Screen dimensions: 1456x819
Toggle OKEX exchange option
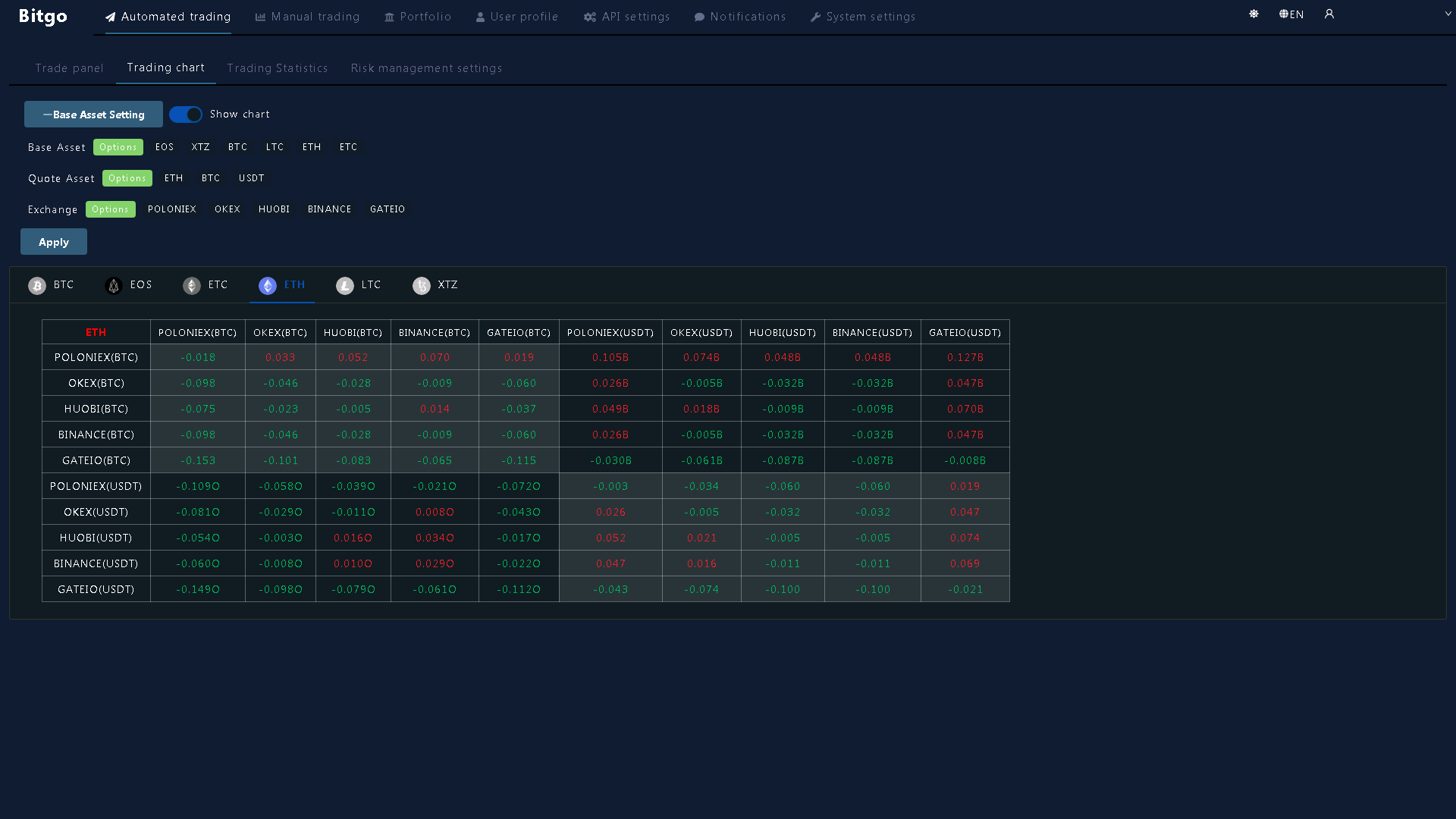(x=227, y=209)
